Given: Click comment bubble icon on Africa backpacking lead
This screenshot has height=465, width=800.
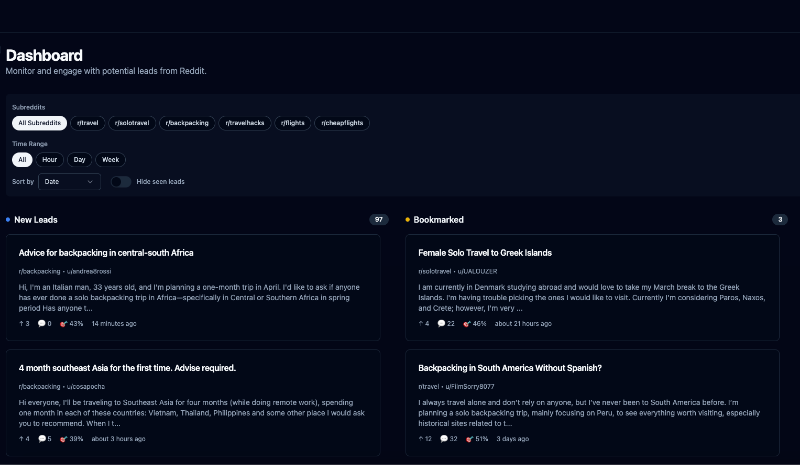Looking at the screenshot, I should [41, 324].
